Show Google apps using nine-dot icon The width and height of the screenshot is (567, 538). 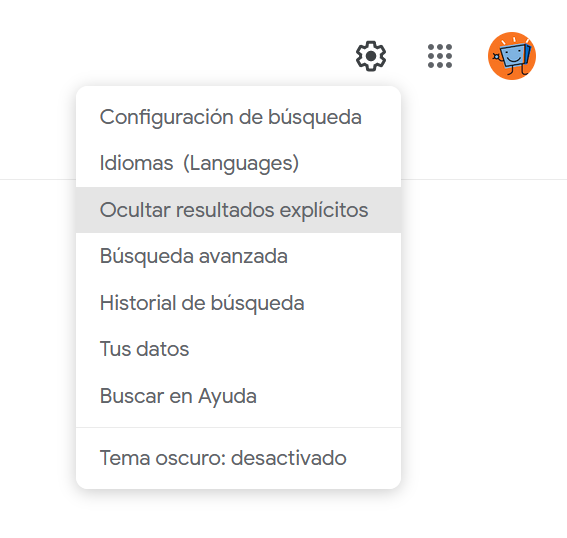tap(440, 56)
